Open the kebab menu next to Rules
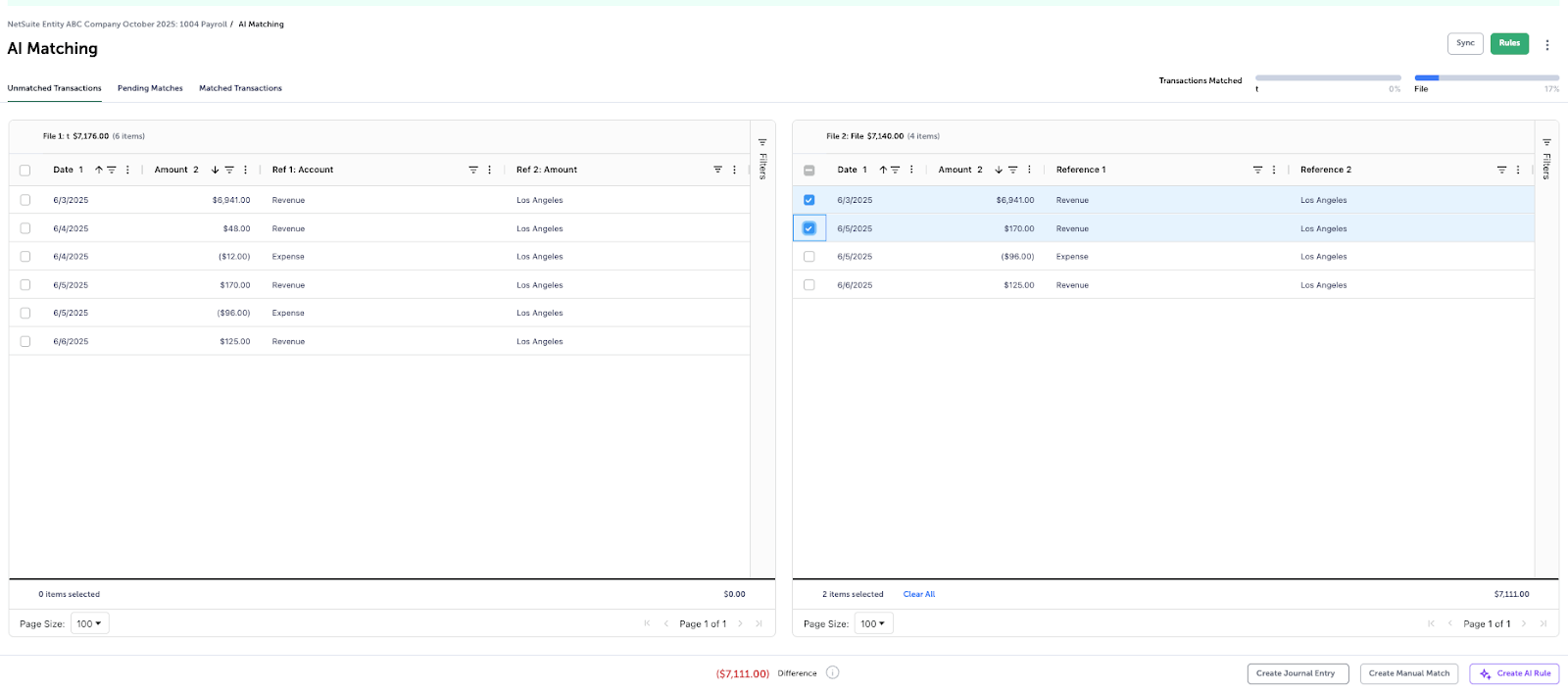 [x=1547, y=44]
